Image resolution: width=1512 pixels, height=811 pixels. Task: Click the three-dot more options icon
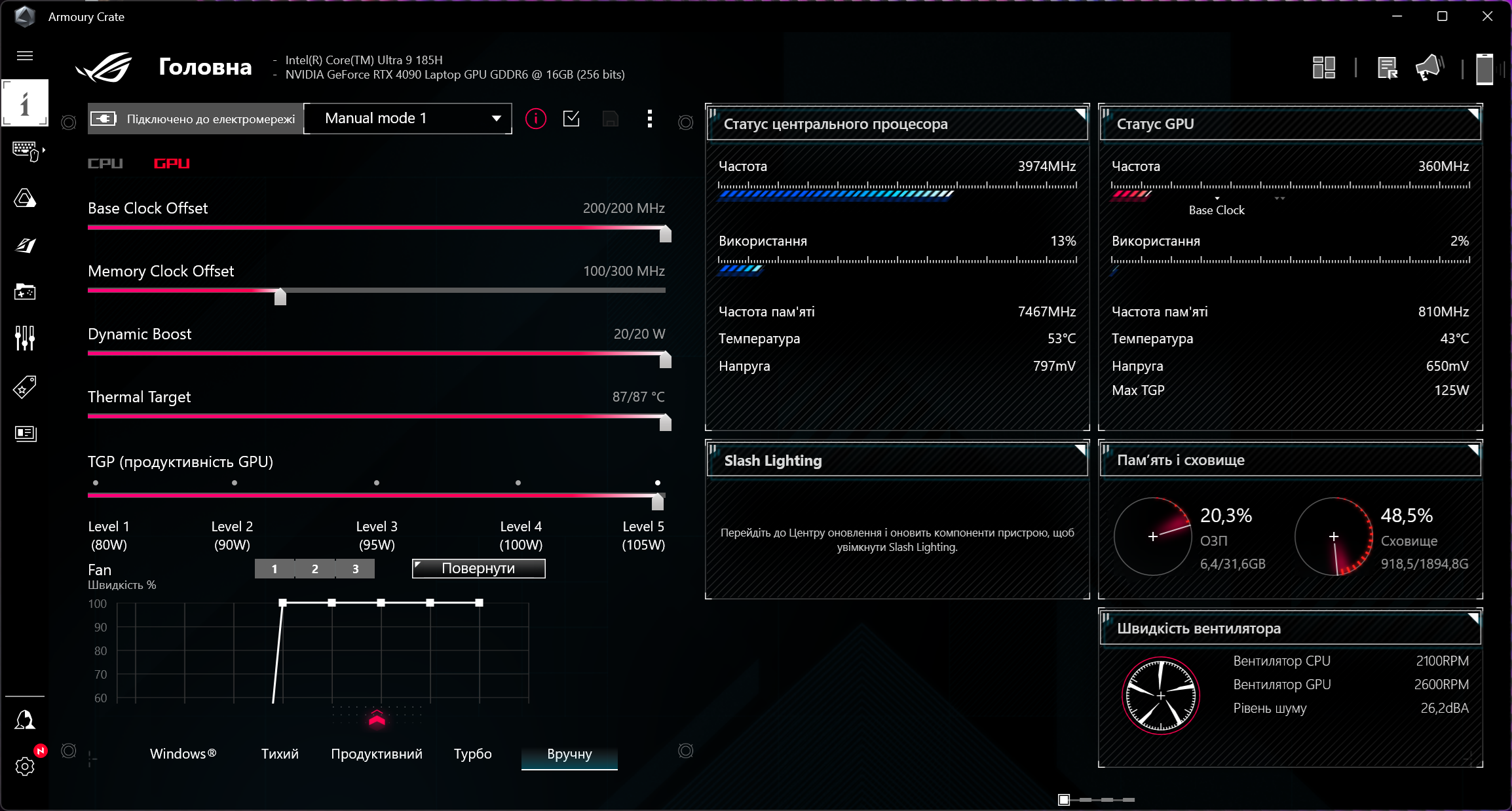(x=649, y=119)
